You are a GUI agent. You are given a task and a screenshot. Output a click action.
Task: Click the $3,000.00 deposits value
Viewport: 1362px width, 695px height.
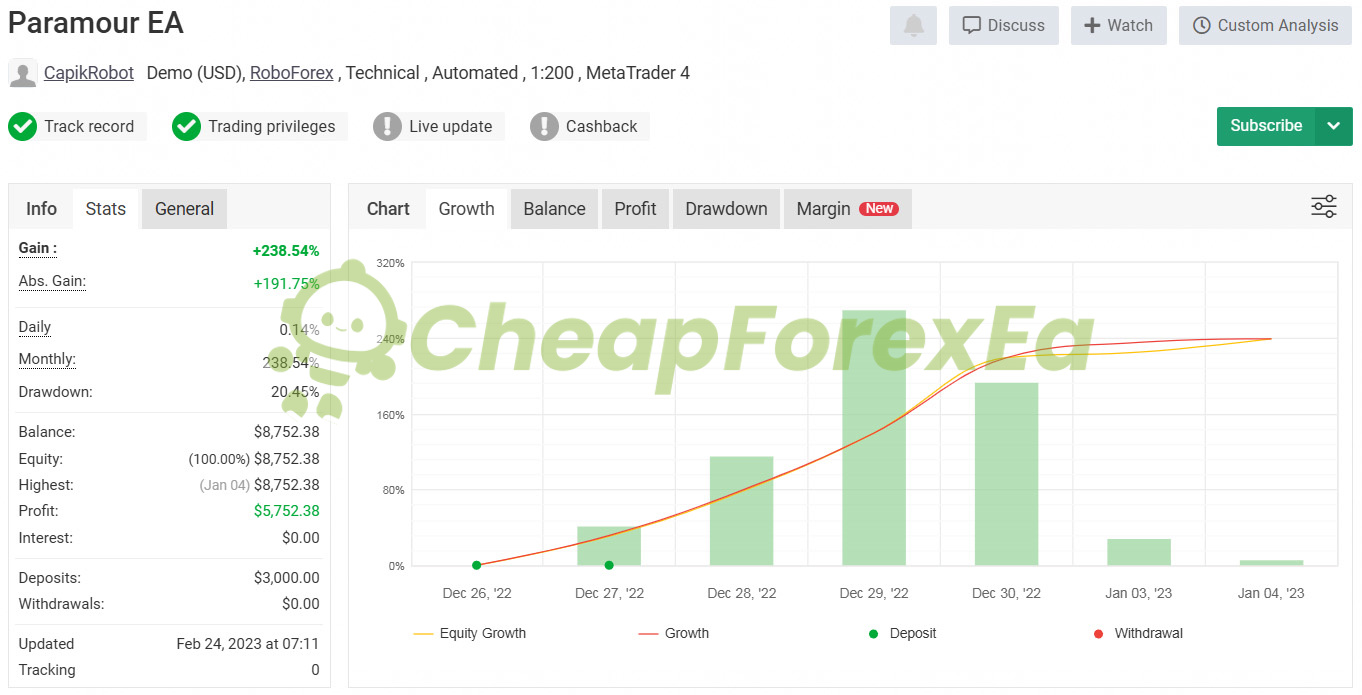coord(287,578)
